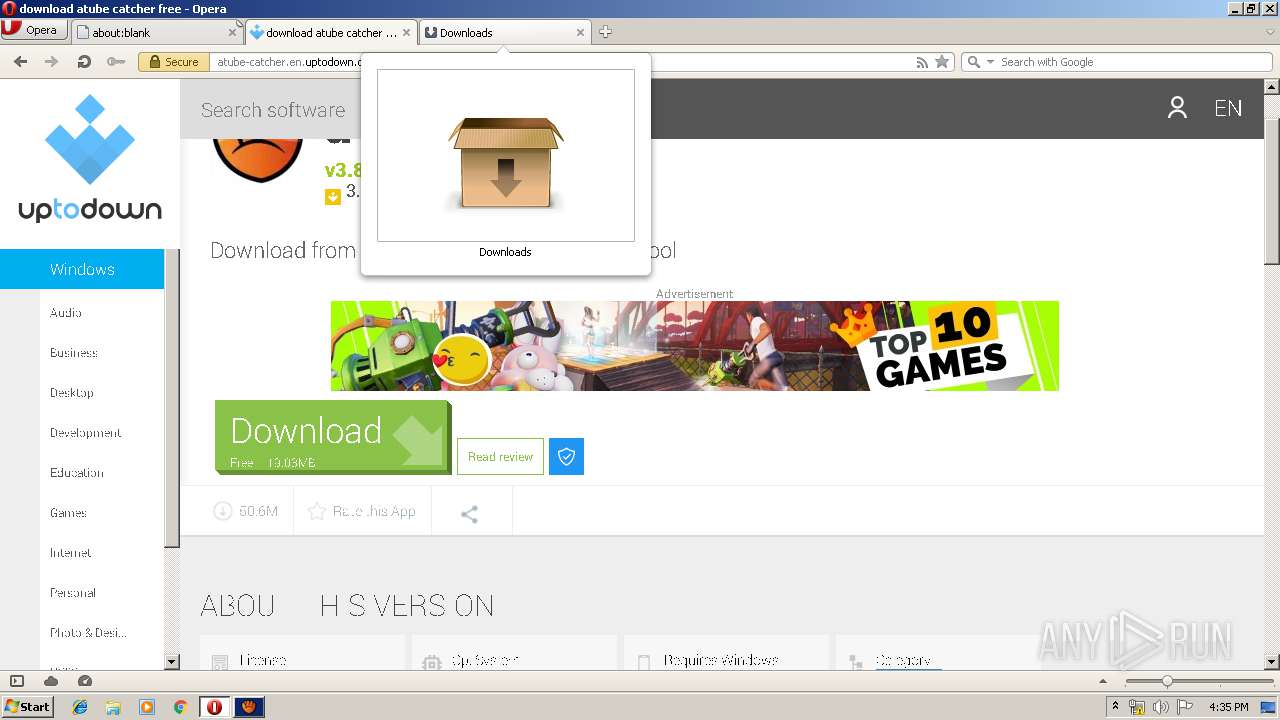Open the Audio category
The height and width of the screenshot is (720, 1280).
point(66,313)
